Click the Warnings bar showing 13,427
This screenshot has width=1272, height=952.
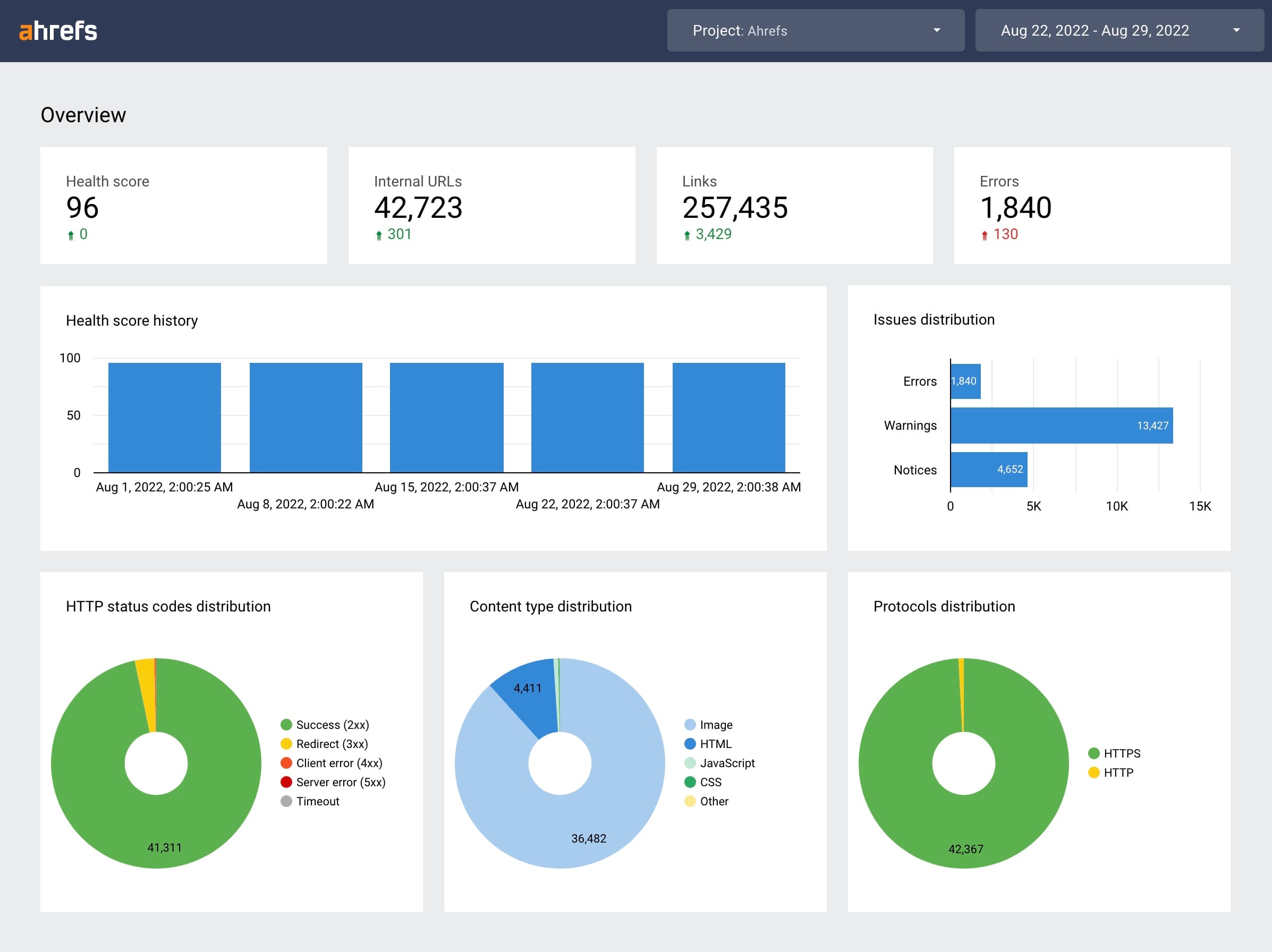[x=1061, y=426]
